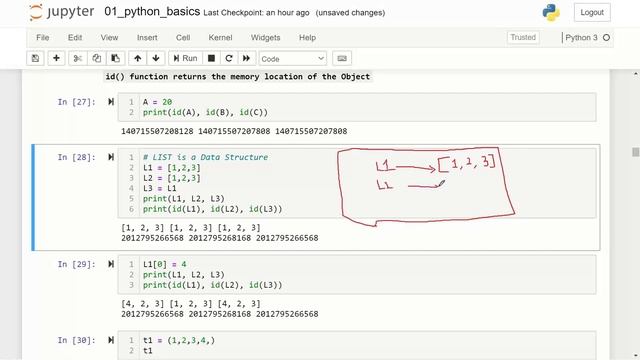Click the page vertical scrollbar thumb

[x=635, y=152]
